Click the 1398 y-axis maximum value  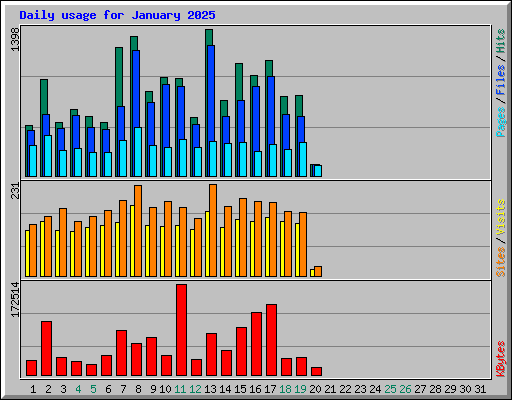tap(15, 39)
